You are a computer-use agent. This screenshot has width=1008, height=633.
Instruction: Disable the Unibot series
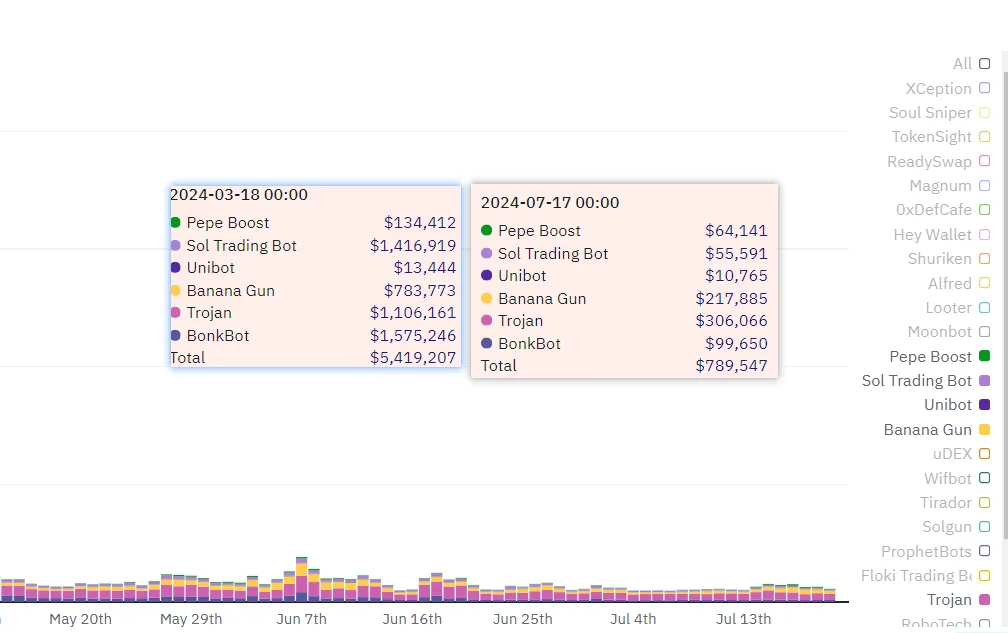(x=984, y=404)
